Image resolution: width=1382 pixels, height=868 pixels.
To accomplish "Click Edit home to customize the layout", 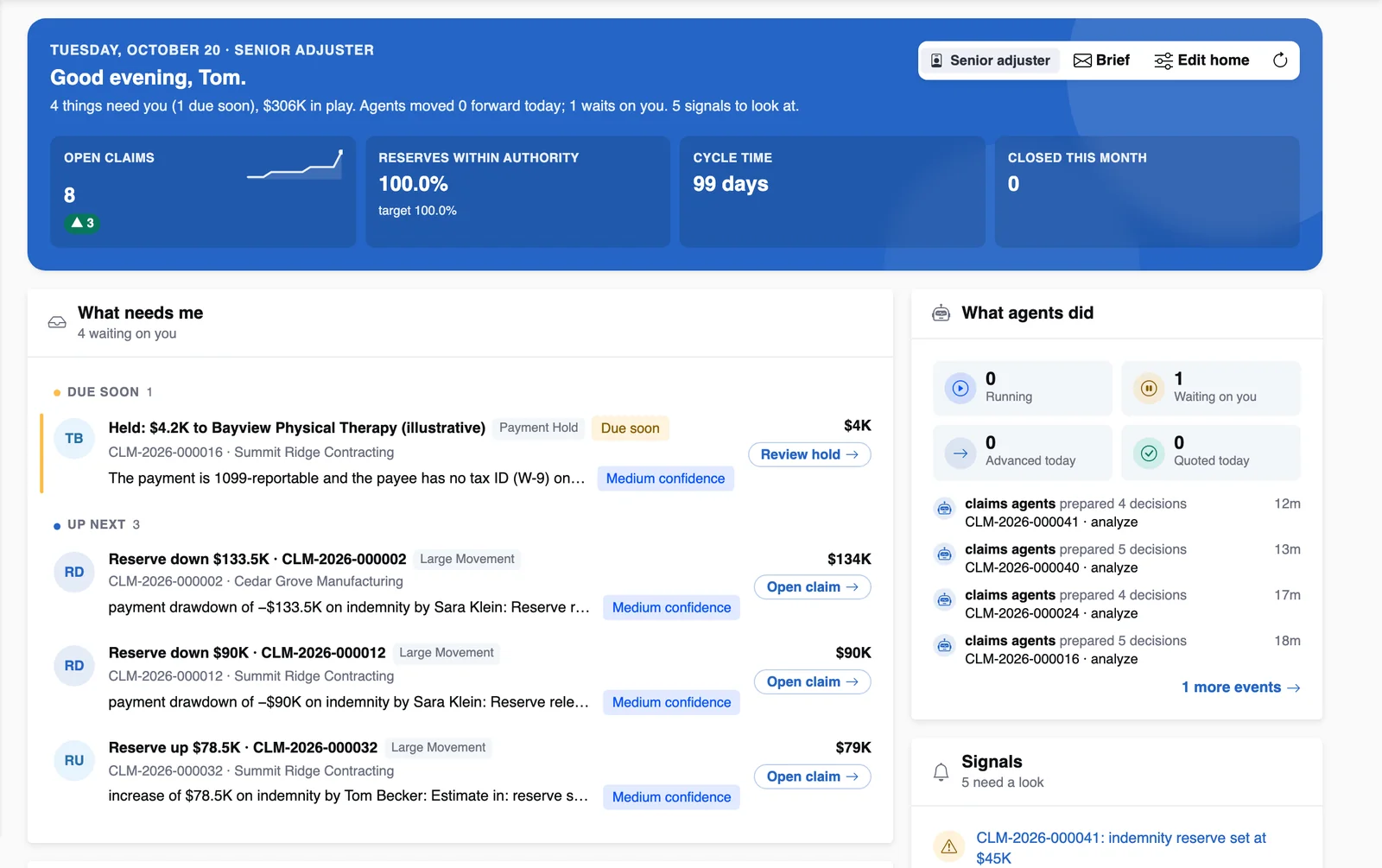I will [x=1201, y=60].
